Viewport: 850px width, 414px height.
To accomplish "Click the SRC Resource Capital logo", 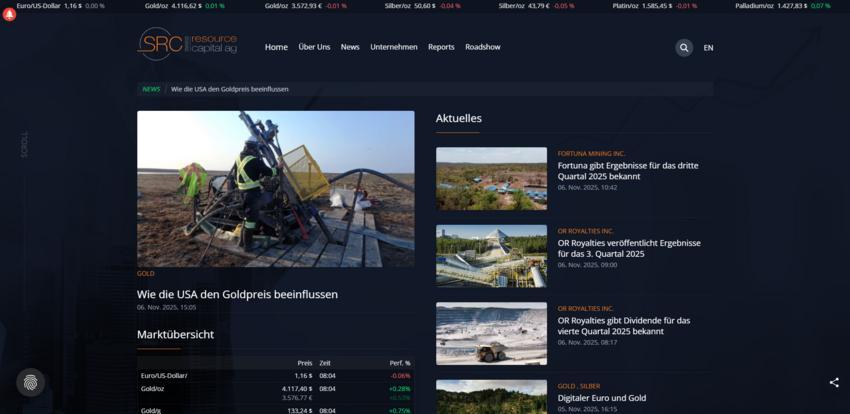I will pyautogui.click(x=187, y=45).
